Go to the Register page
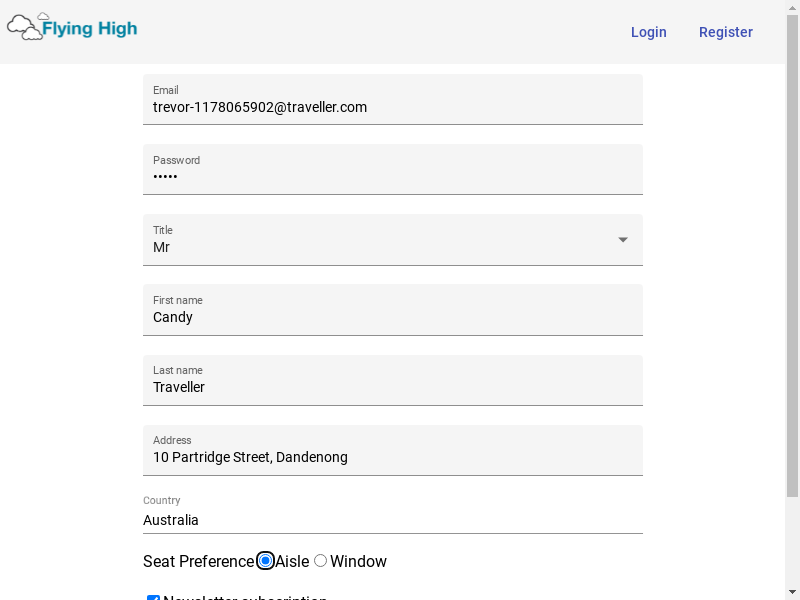This screenshot has width=800, height=600. 725,32
